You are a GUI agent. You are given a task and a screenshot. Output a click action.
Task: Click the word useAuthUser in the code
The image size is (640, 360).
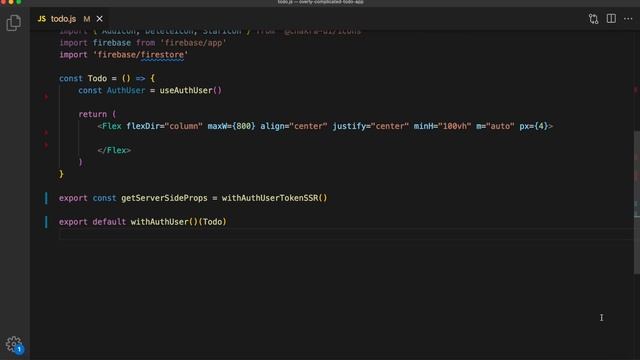pyautogui.click(x=186, y=90)
